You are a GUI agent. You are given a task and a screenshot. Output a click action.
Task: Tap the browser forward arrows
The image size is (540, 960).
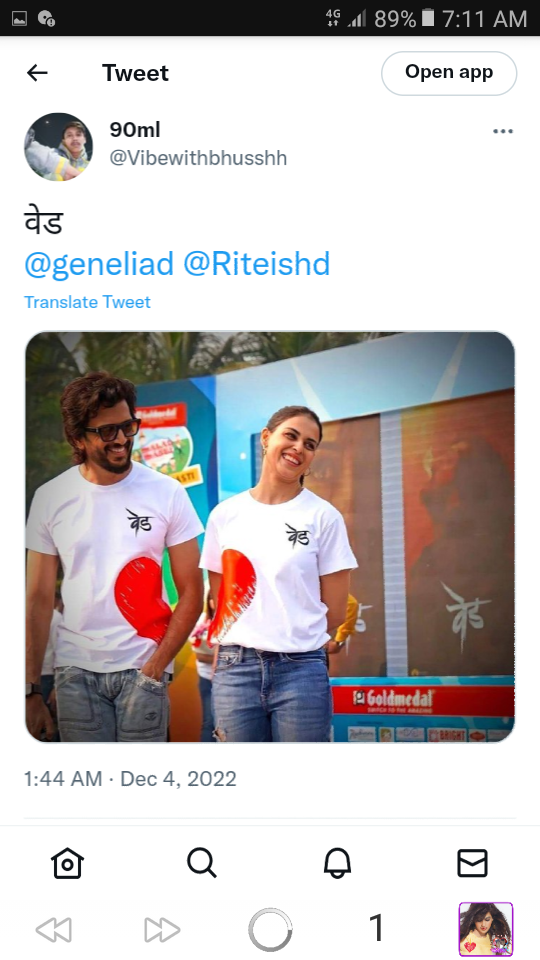point(162,930)
